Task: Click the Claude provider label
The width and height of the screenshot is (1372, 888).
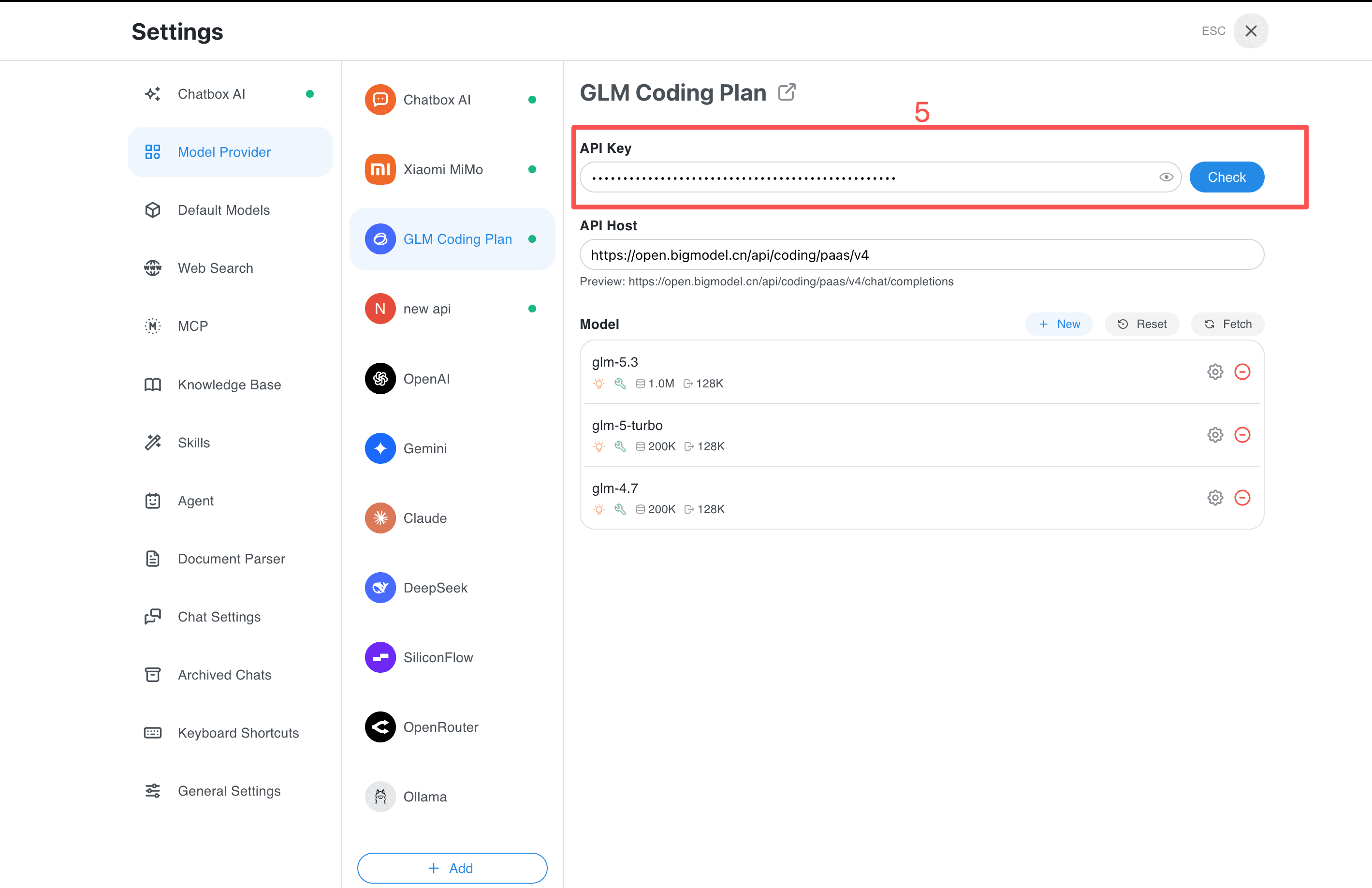Action: pyautogui.click(x=424, y=518)
